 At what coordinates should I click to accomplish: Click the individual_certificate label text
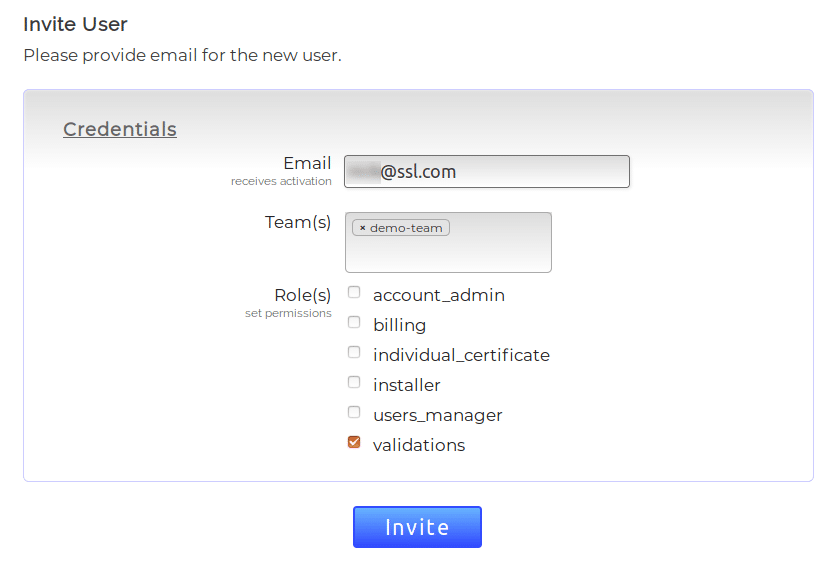pyautogui.click(x=461, y=355)
